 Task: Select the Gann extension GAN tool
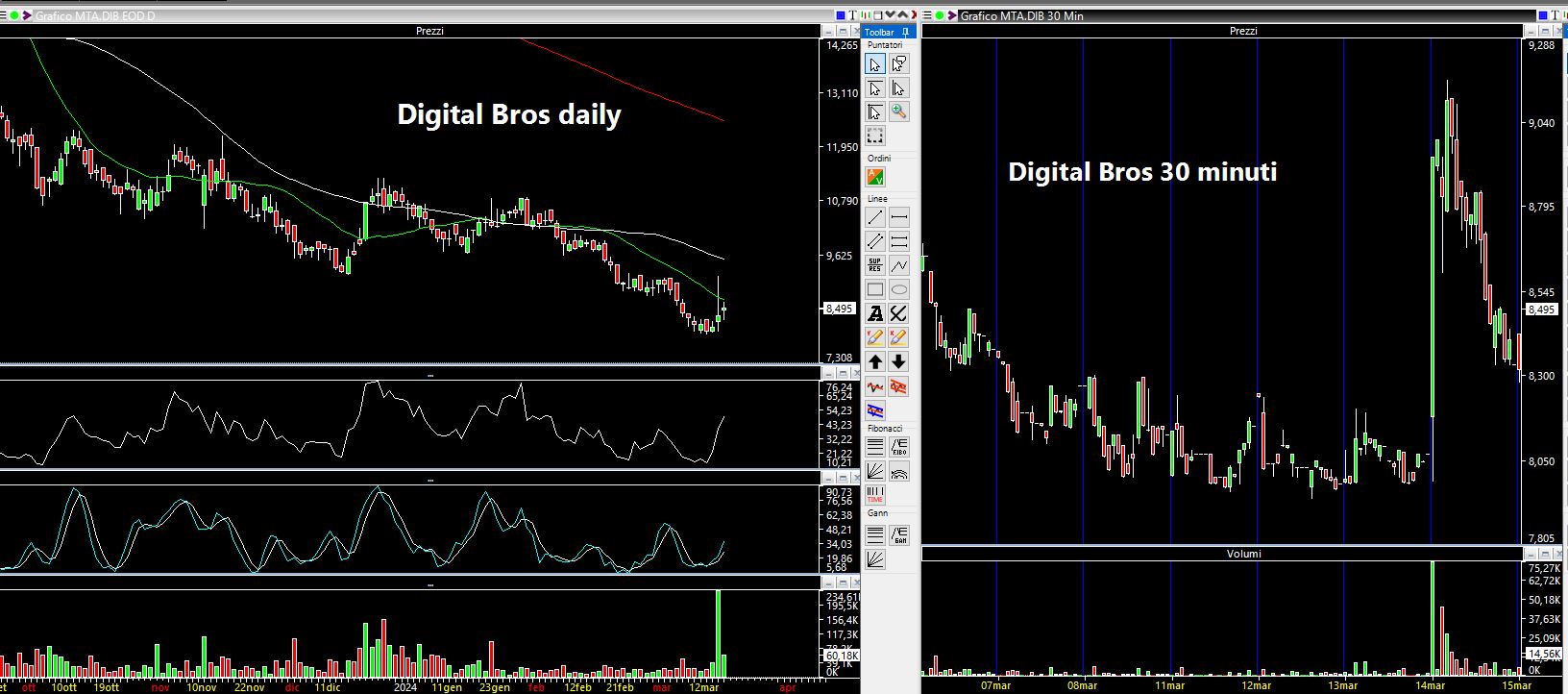click(x=898, y=534)
